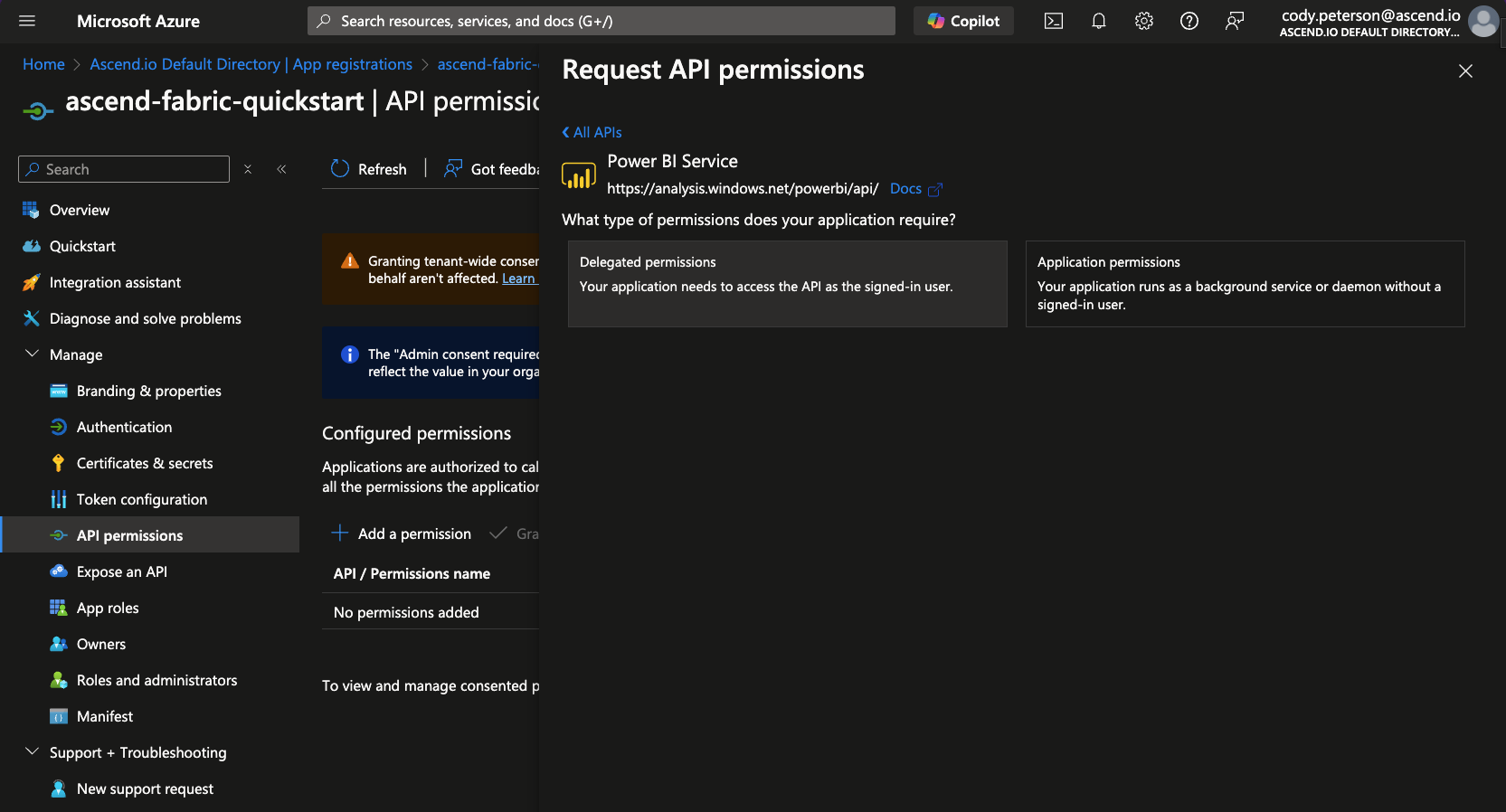Screen dimensions: 1506x812
Task: Open the Owners page
Action: (101, 644)
